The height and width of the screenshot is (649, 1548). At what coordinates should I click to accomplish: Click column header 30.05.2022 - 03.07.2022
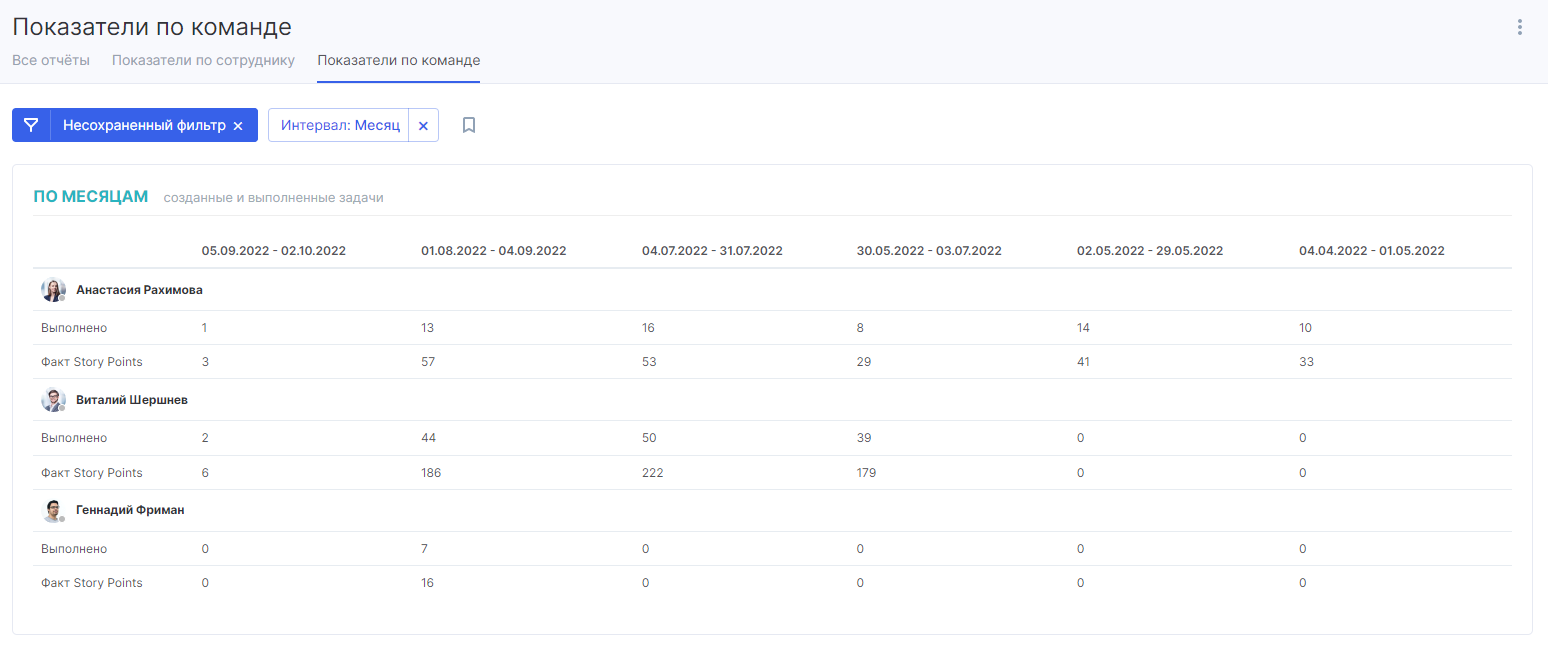click(929, 251)
